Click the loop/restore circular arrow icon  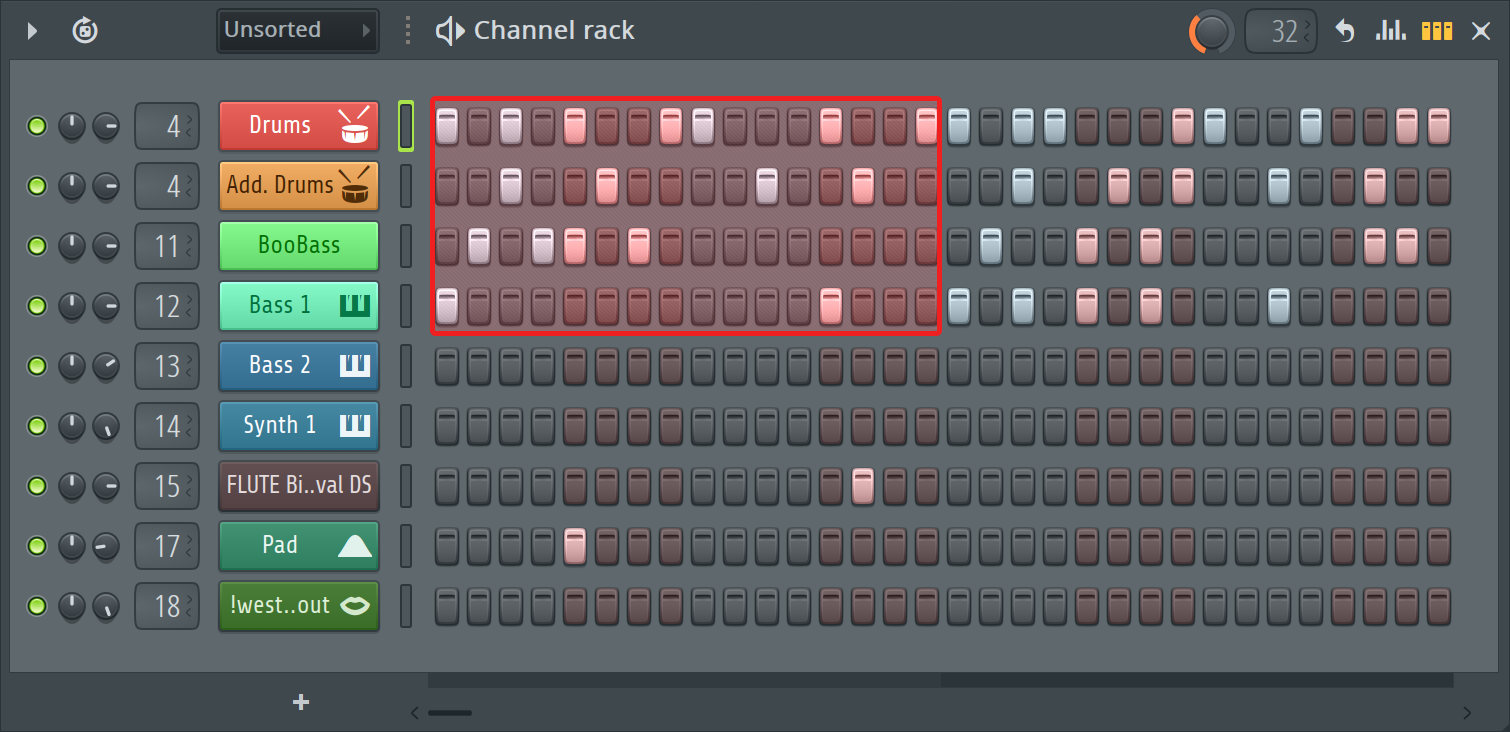85,31
